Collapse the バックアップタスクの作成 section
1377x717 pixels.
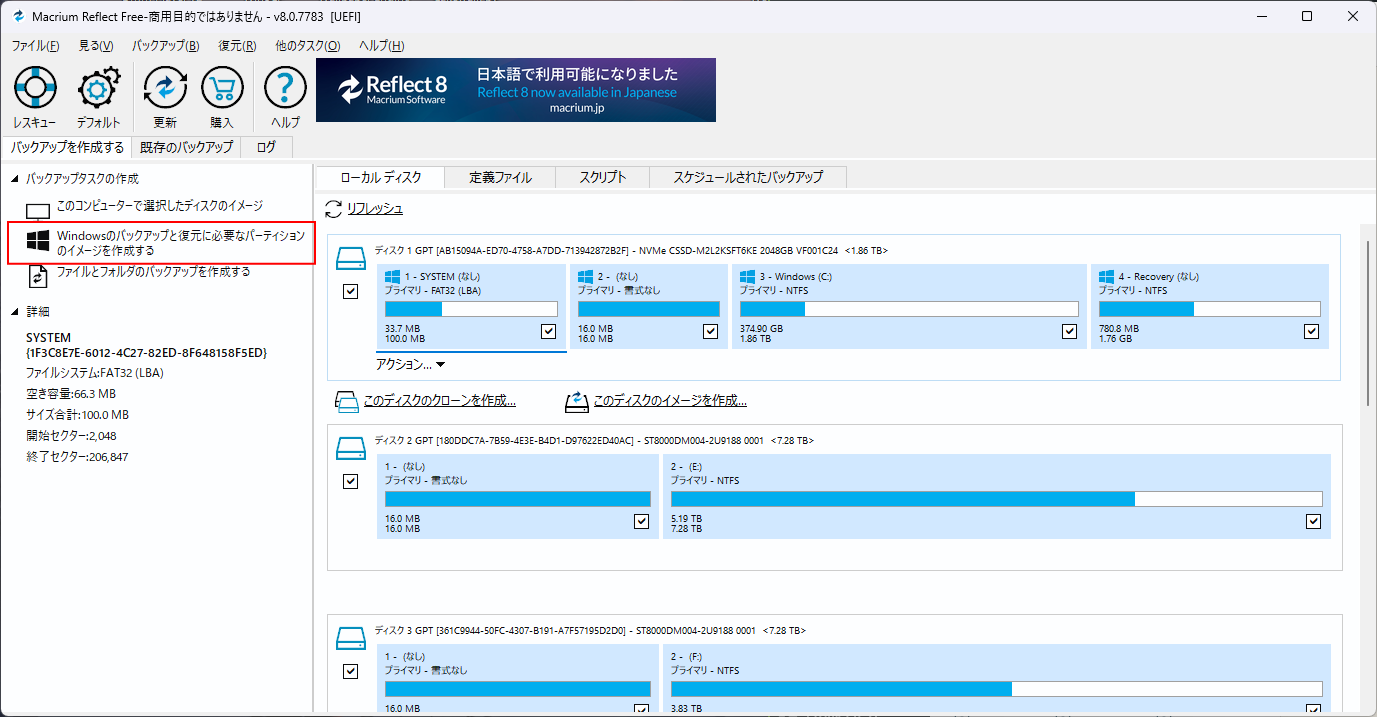point(15,179)
